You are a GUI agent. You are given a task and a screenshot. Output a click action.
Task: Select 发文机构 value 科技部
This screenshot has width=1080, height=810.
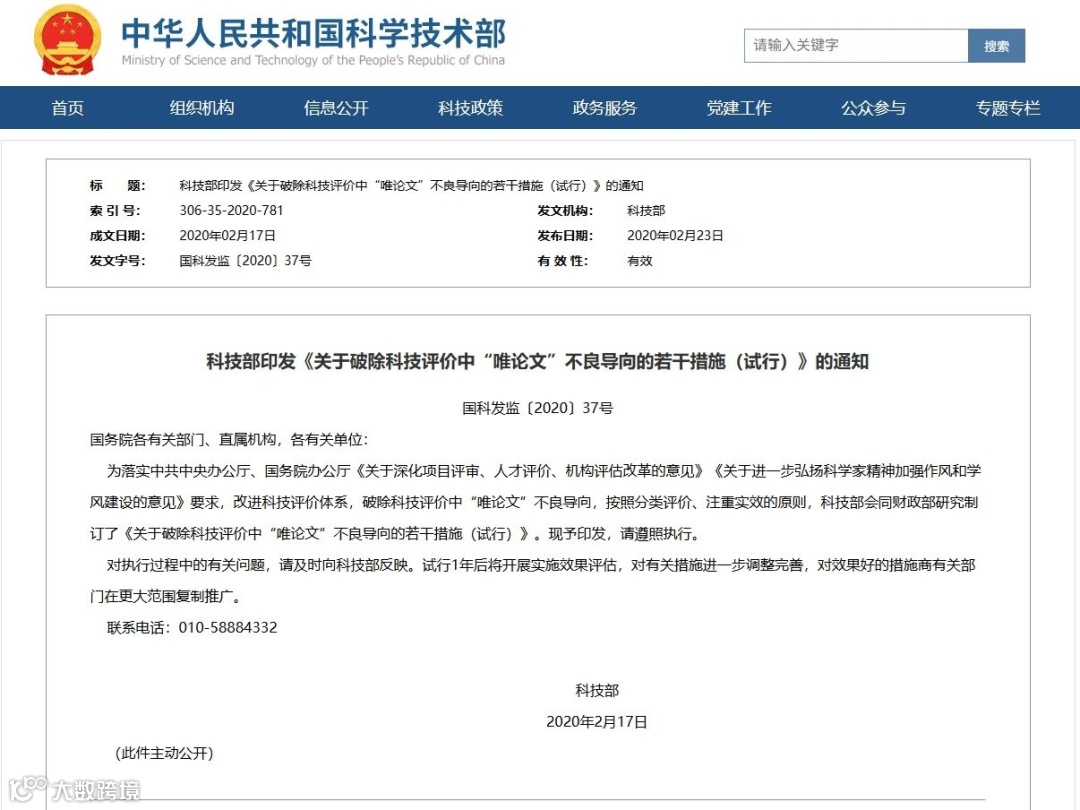(646, 211)
